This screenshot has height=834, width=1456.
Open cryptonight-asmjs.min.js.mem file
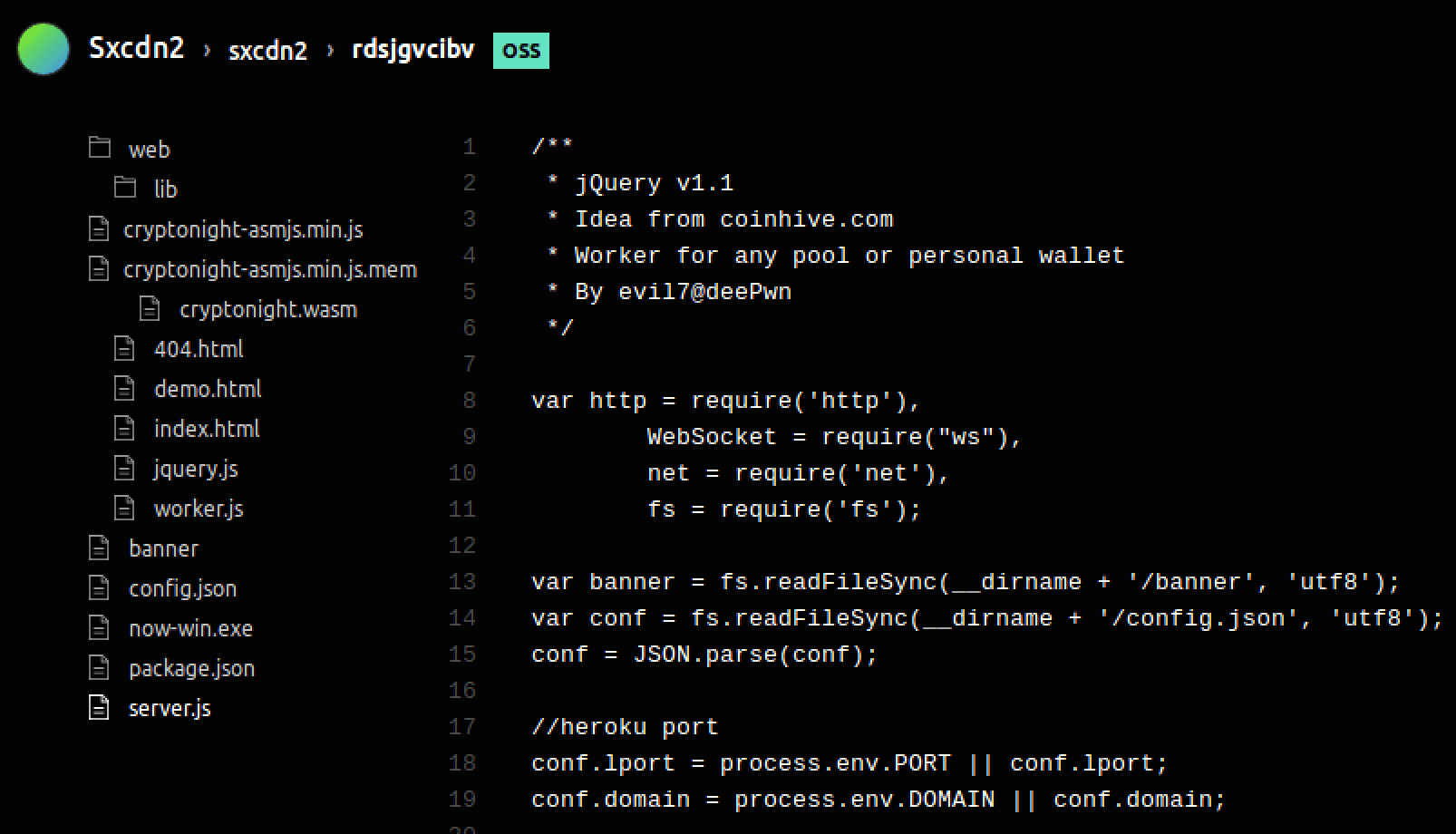[x=270, y=269]
